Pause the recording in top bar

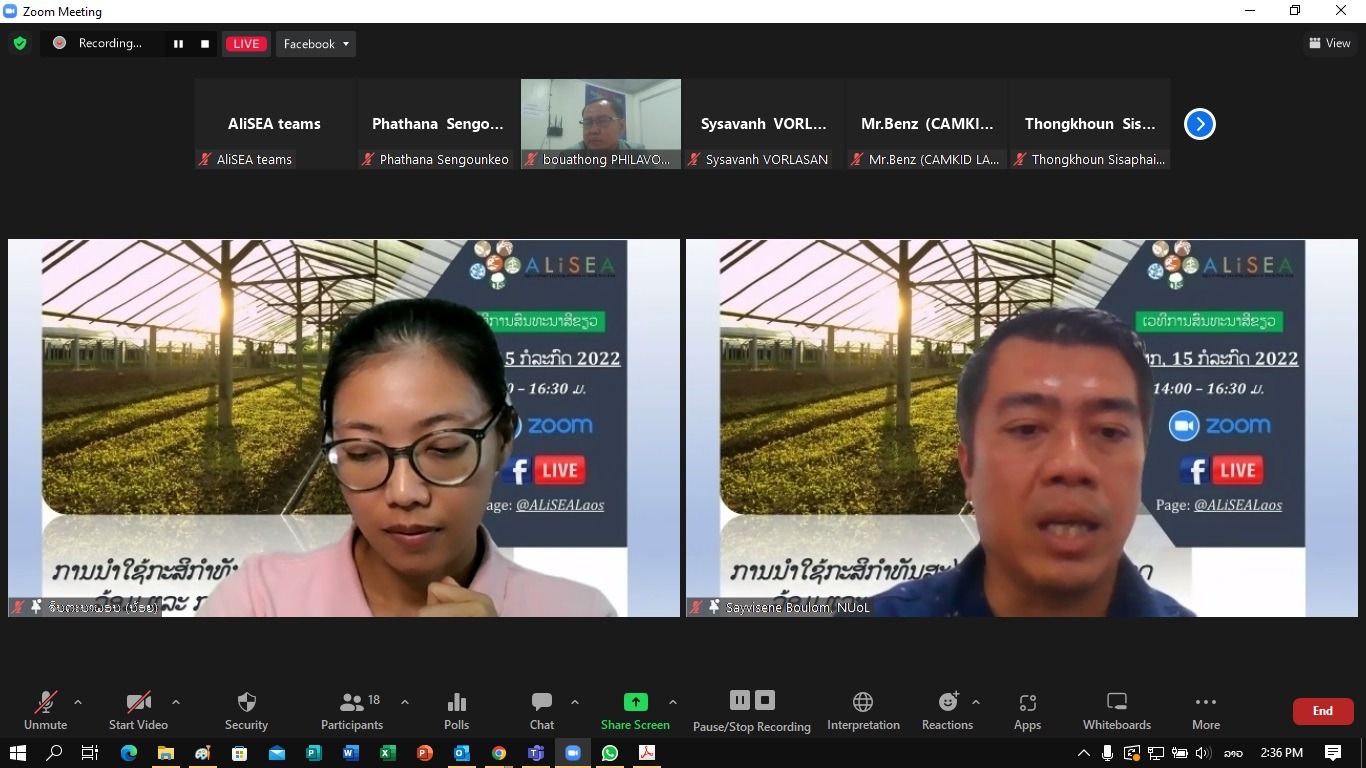click(x=178, y=44)
